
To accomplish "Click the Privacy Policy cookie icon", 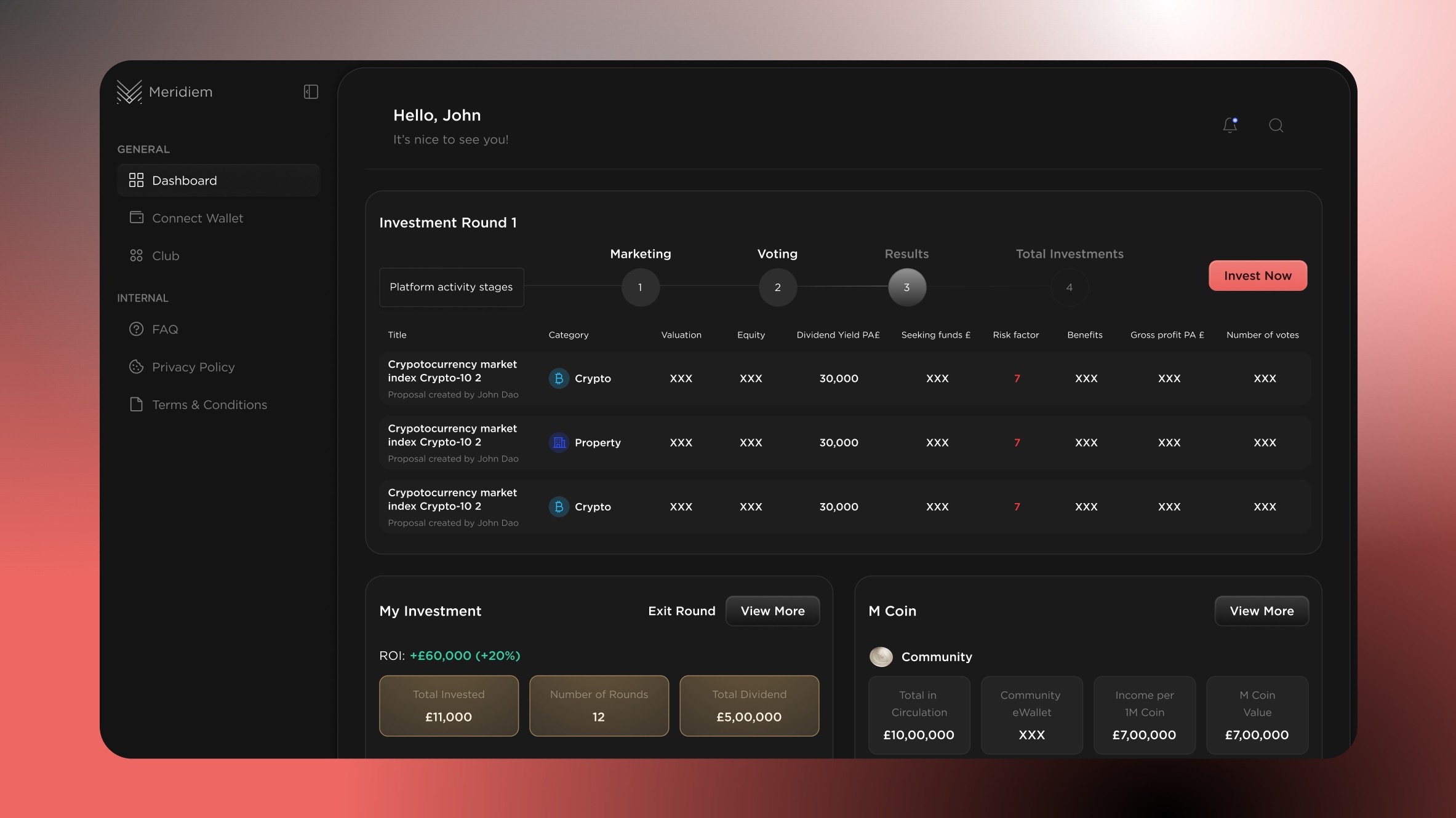I will [x=136, y=367].
